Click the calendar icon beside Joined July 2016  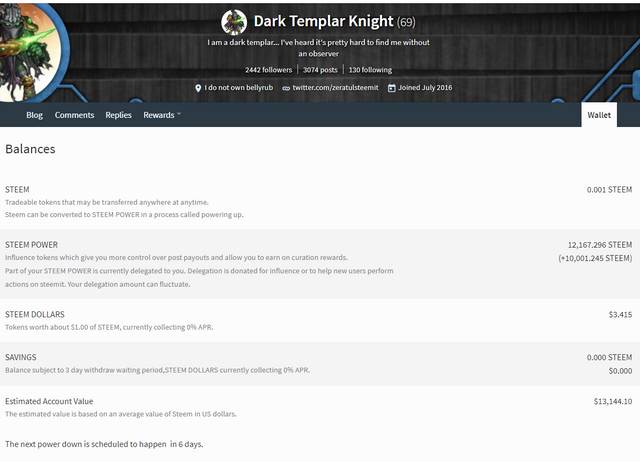391,88
